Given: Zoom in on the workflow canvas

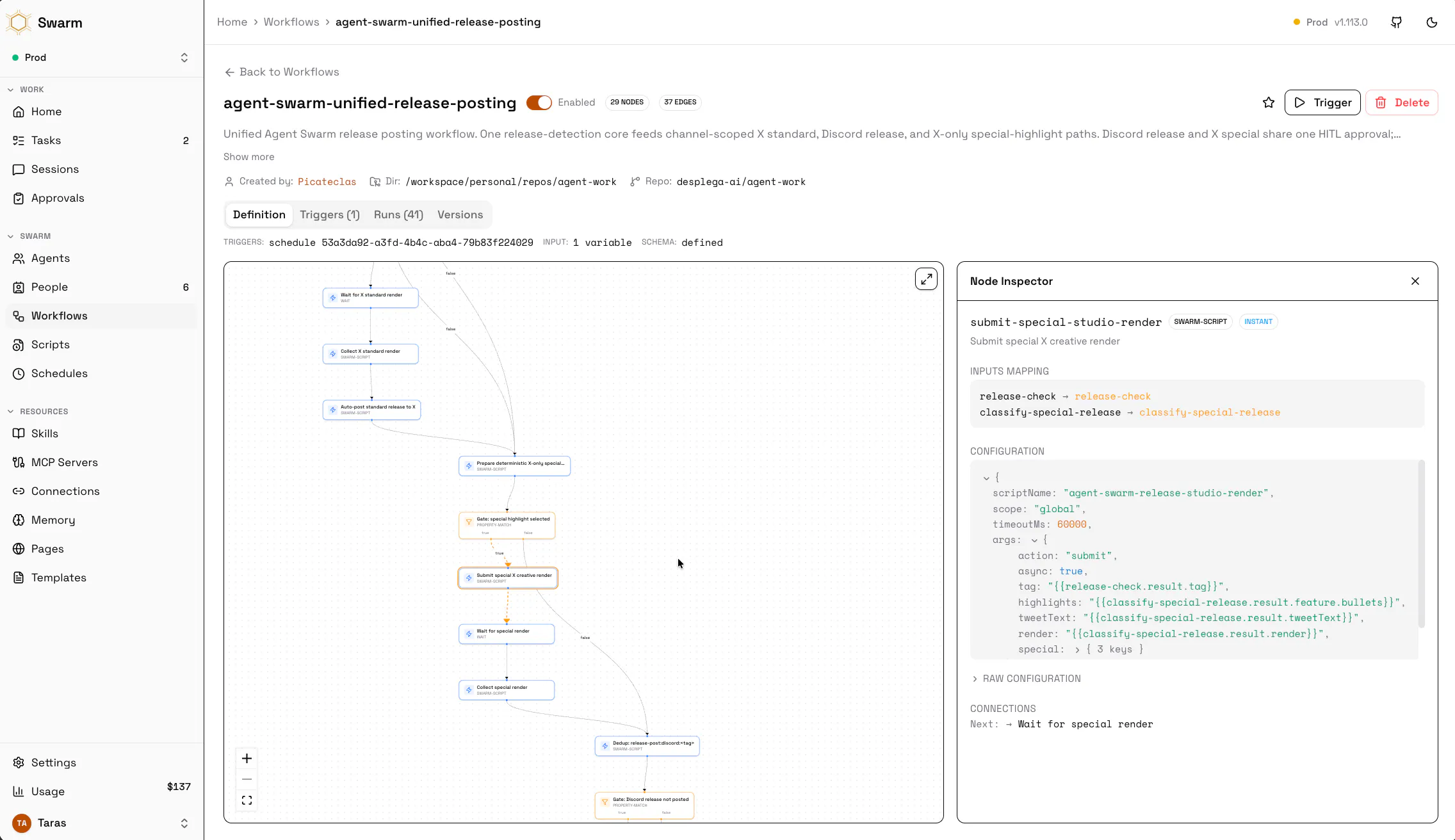Looking at the screenshot, I should [247, 759].
